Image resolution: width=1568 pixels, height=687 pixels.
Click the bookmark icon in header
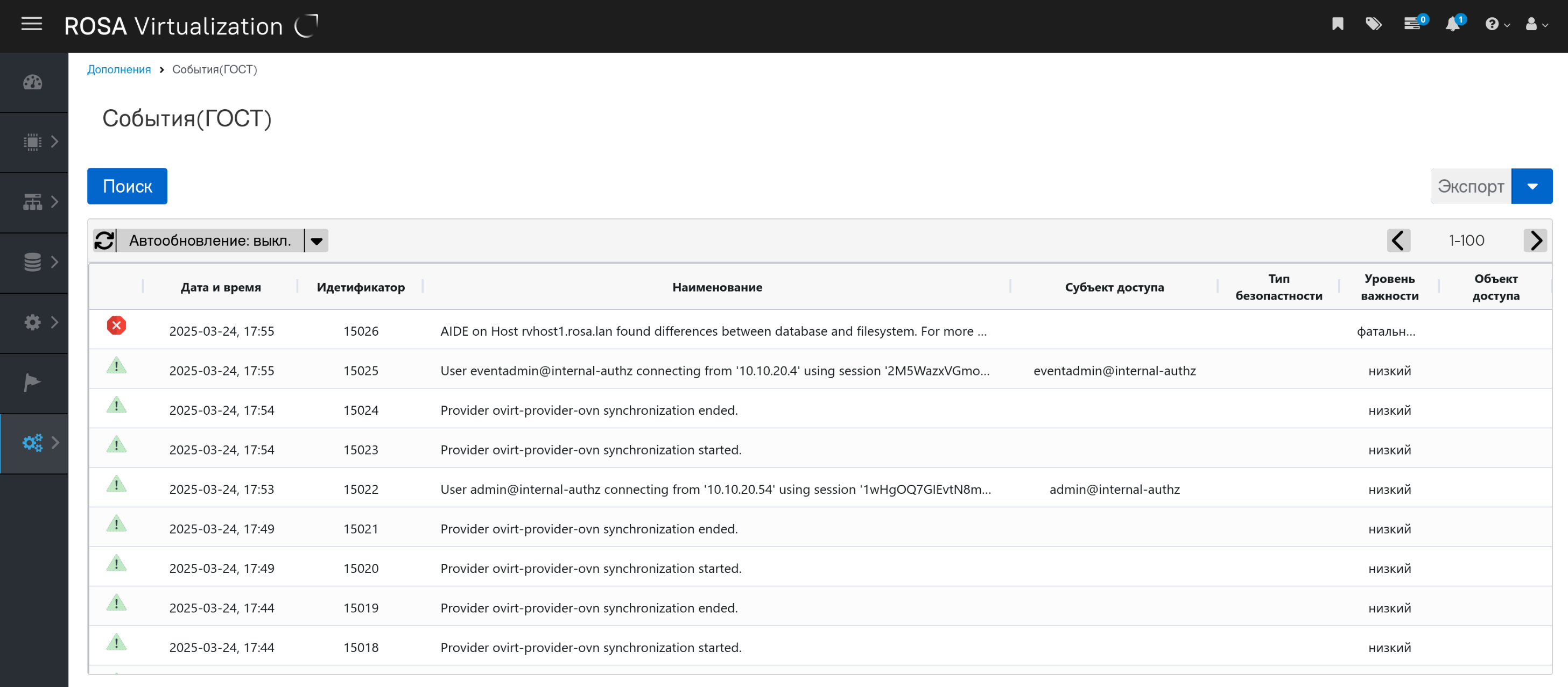pos(1337,24)
